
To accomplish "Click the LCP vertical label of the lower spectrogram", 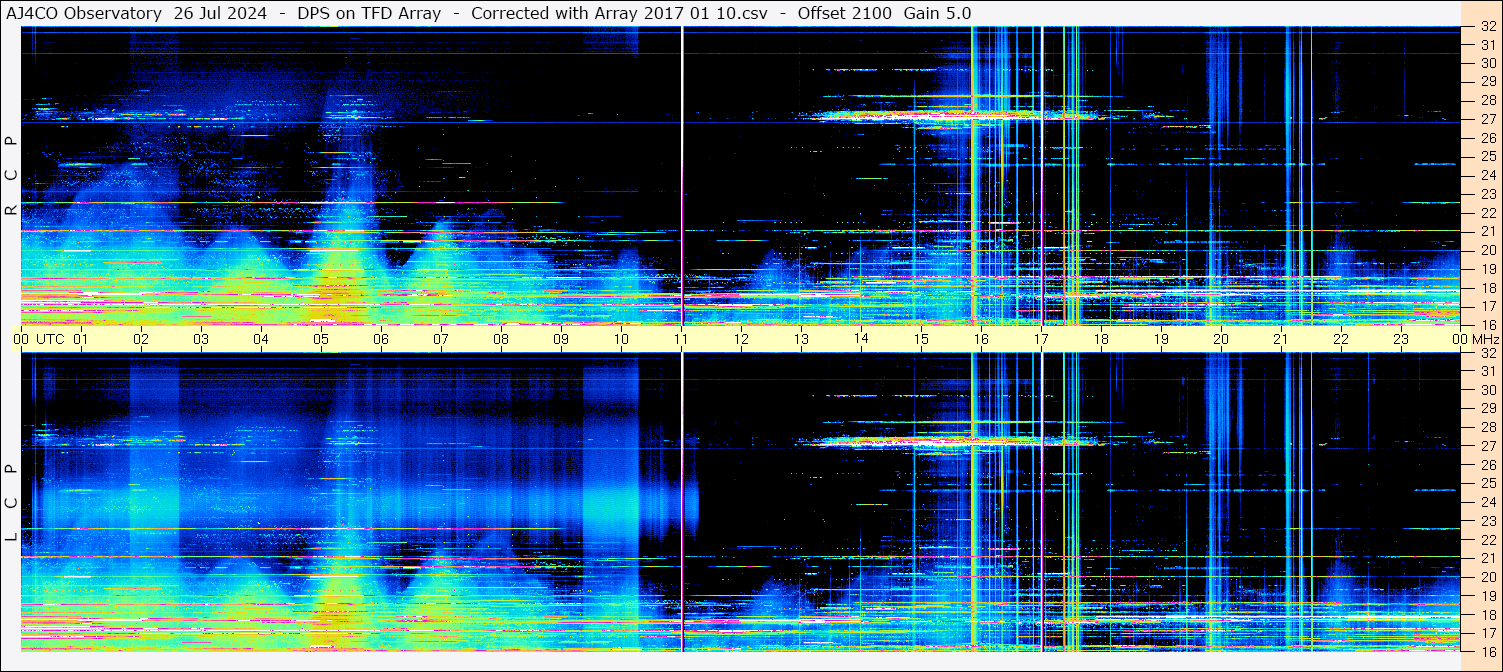I will (11, 502).
